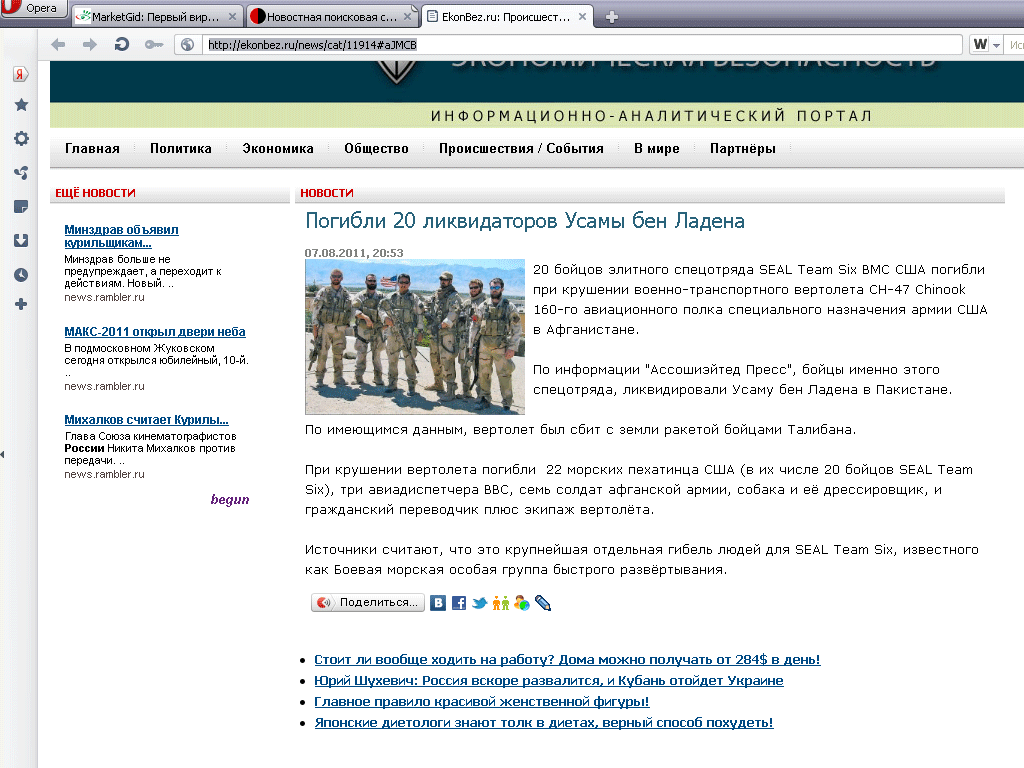Viewport: 1024px width, 768px height.
Task: Open the Bookmarks star panel
Action: point(21,105)
